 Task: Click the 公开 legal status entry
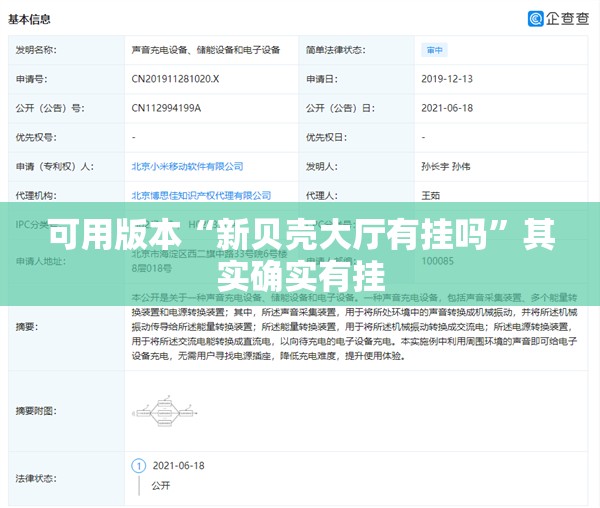click(x=161, y=486)
